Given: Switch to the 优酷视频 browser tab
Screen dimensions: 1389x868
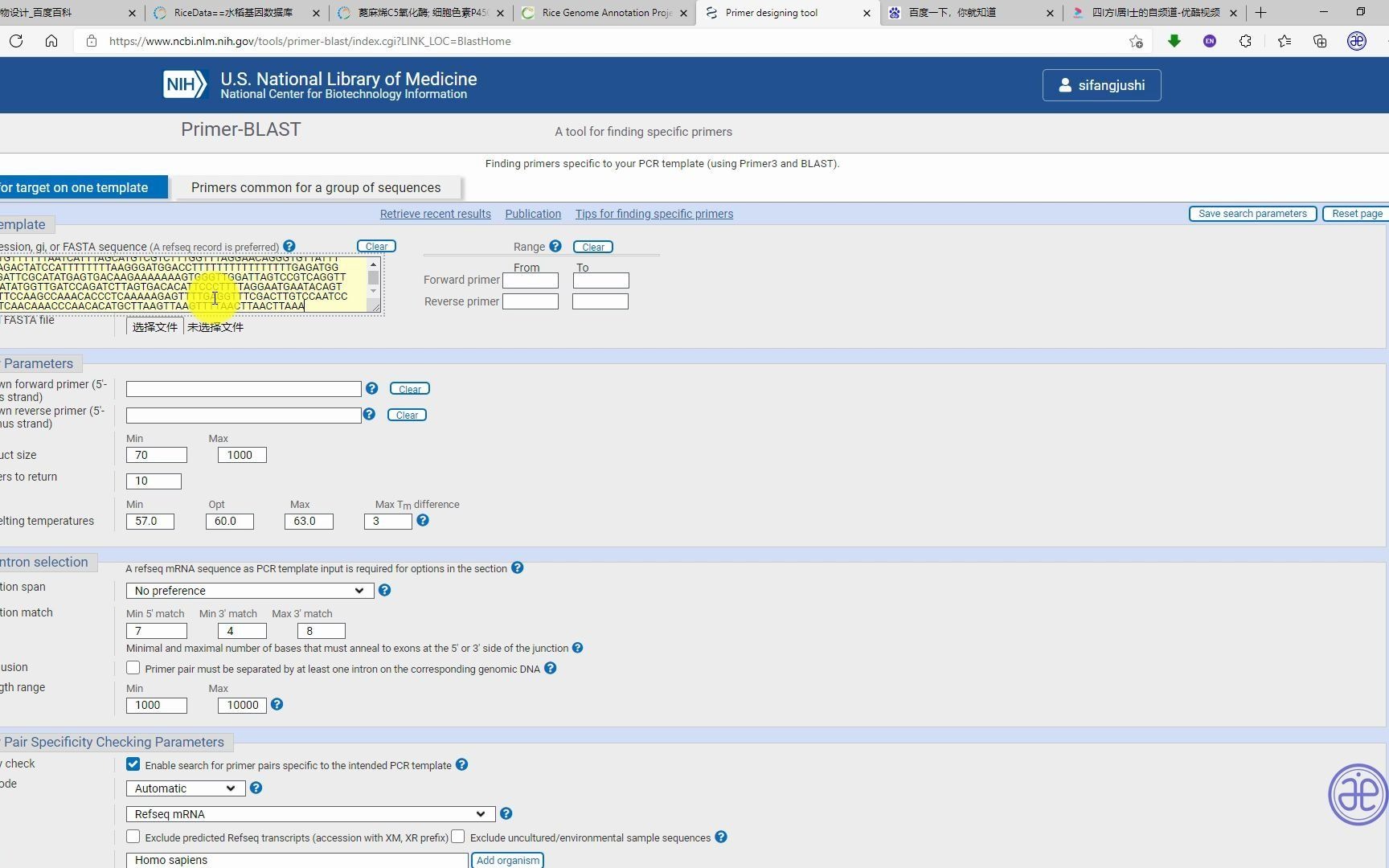Looking at the screenshot, I should [1154, 13].
